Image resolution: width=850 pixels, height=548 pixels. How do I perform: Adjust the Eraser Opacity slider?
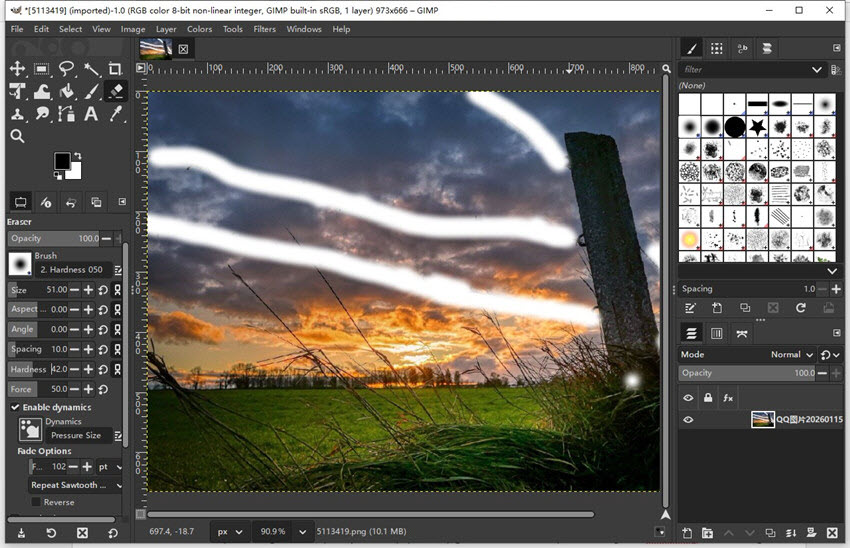[53, 238]
